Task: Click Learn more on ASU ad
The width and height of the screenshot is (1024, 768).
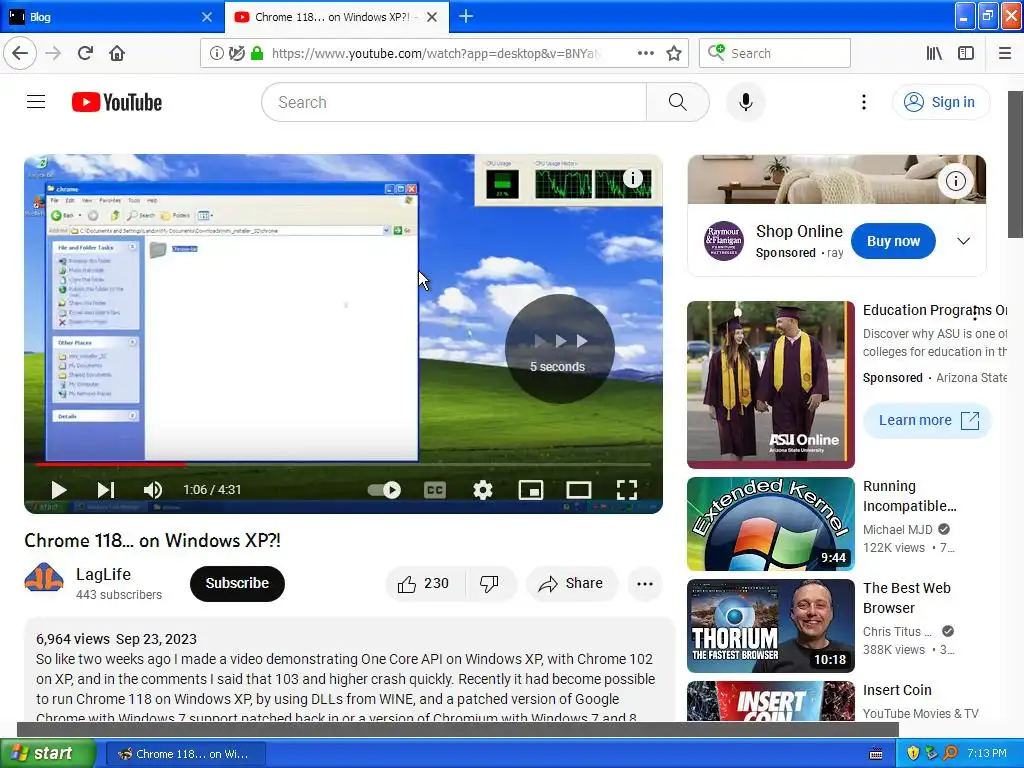Action: 927,421
